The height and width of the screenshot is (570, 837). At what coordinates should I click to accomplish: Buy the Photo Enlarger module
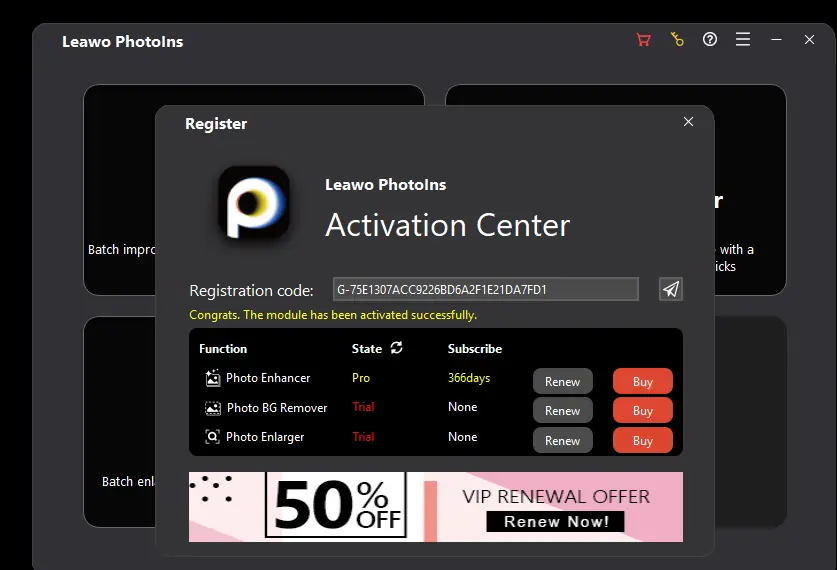(643, 440)
